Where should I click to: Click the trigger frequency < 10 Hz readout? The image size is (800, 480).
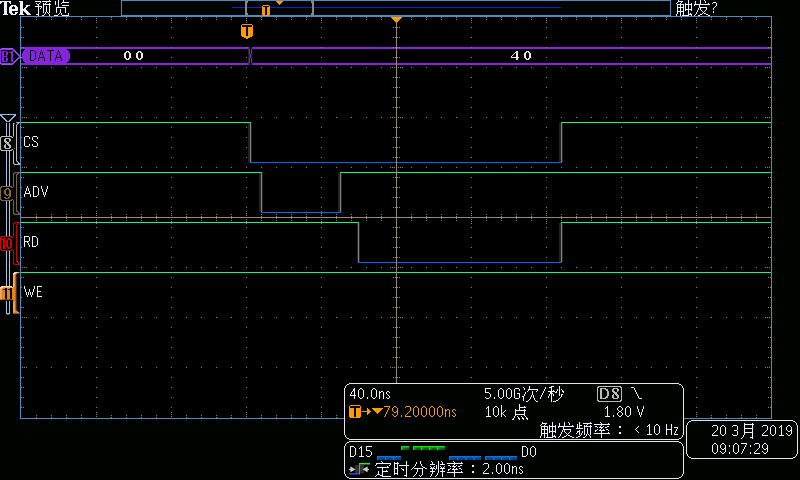(x=609, y=430)
